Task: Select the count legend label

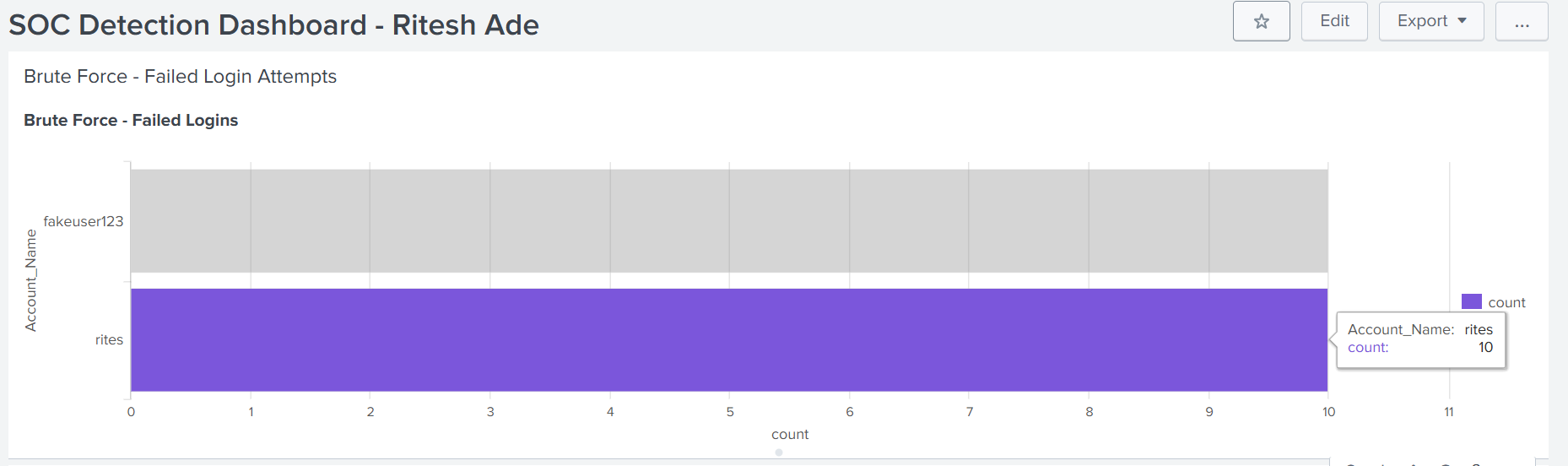Action: (1506, 302)
